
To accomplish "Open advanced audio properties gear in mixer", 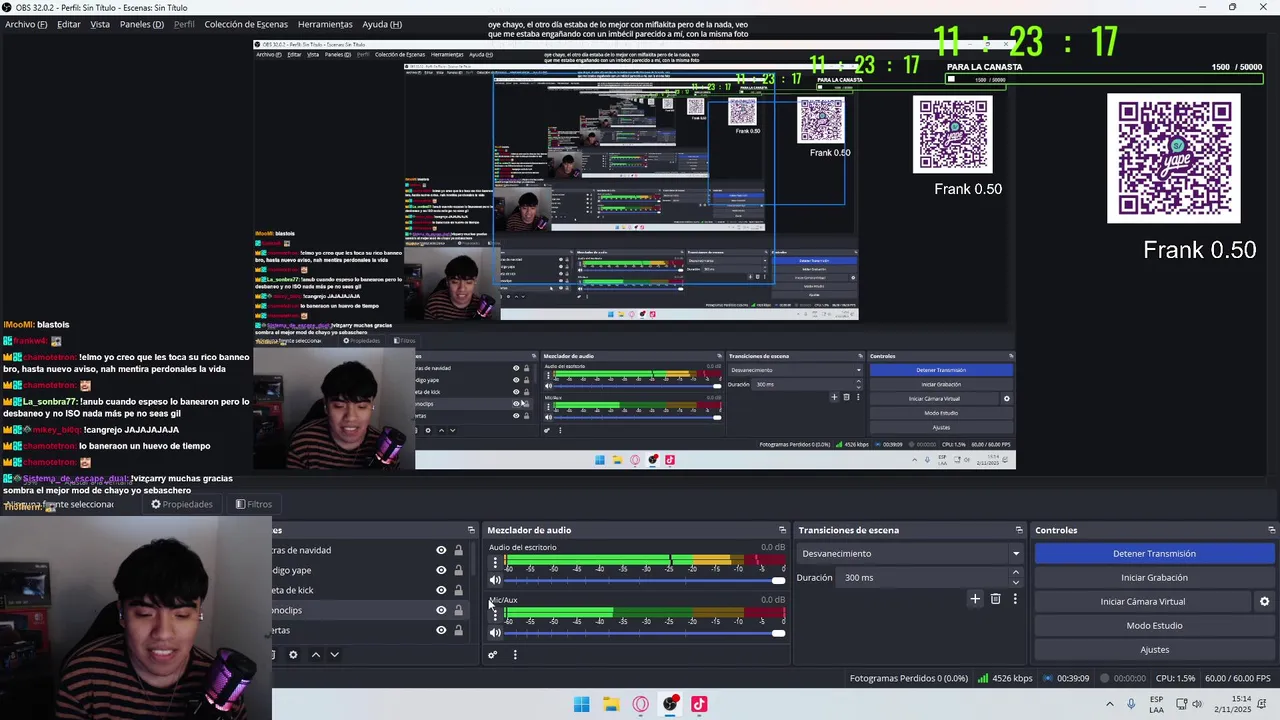I will point(492,655).
